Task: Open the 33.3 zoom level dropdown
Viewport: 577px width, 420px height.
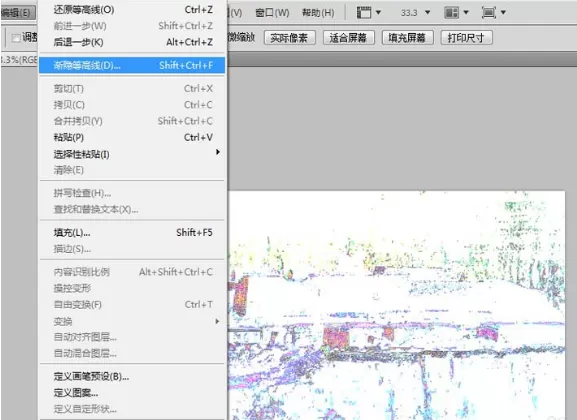Action: (x=428, y=13)
